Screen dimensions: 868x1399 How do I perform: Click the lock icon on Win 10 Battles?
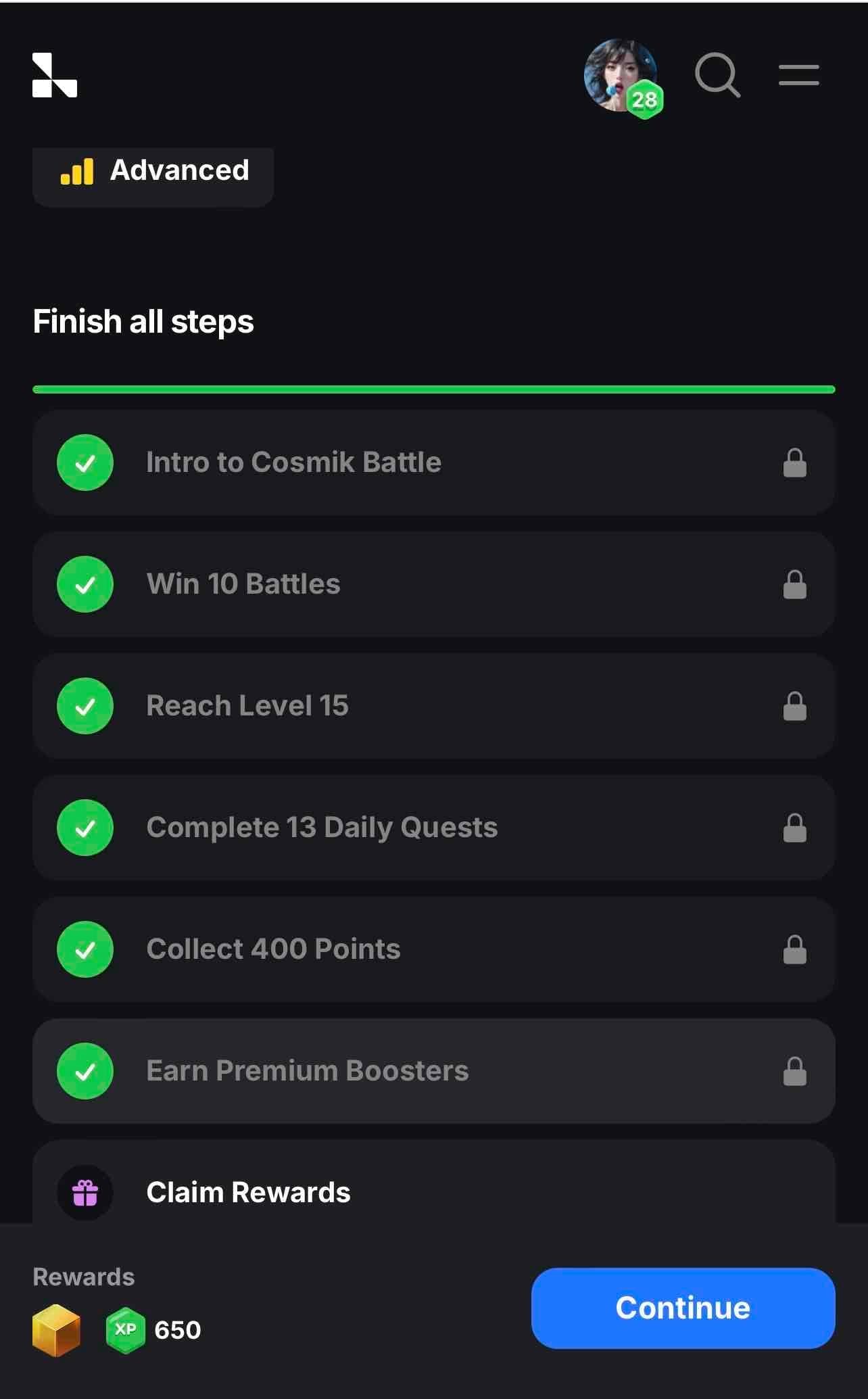click(x=794, y=585)
